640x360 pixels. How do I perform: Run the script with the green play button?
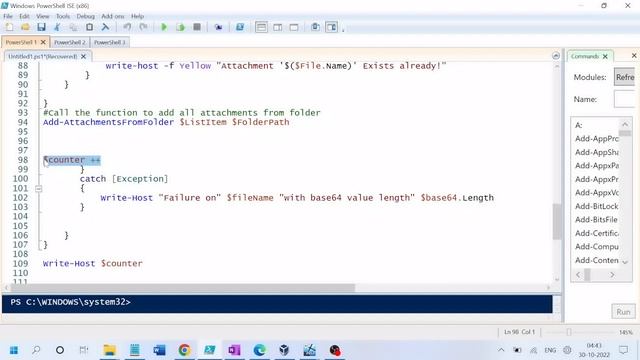(164, 27)
